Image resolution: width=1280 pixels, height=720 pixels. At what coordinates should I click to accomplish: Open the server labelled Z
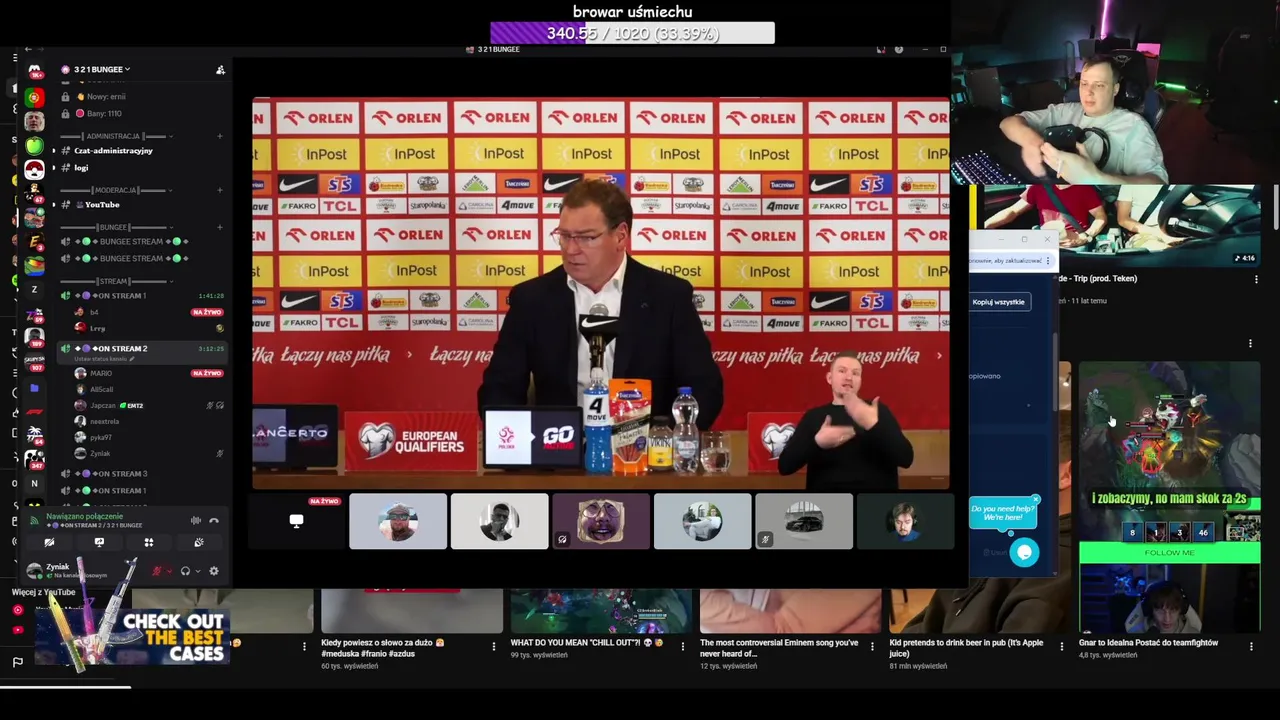tap(34, 289)
